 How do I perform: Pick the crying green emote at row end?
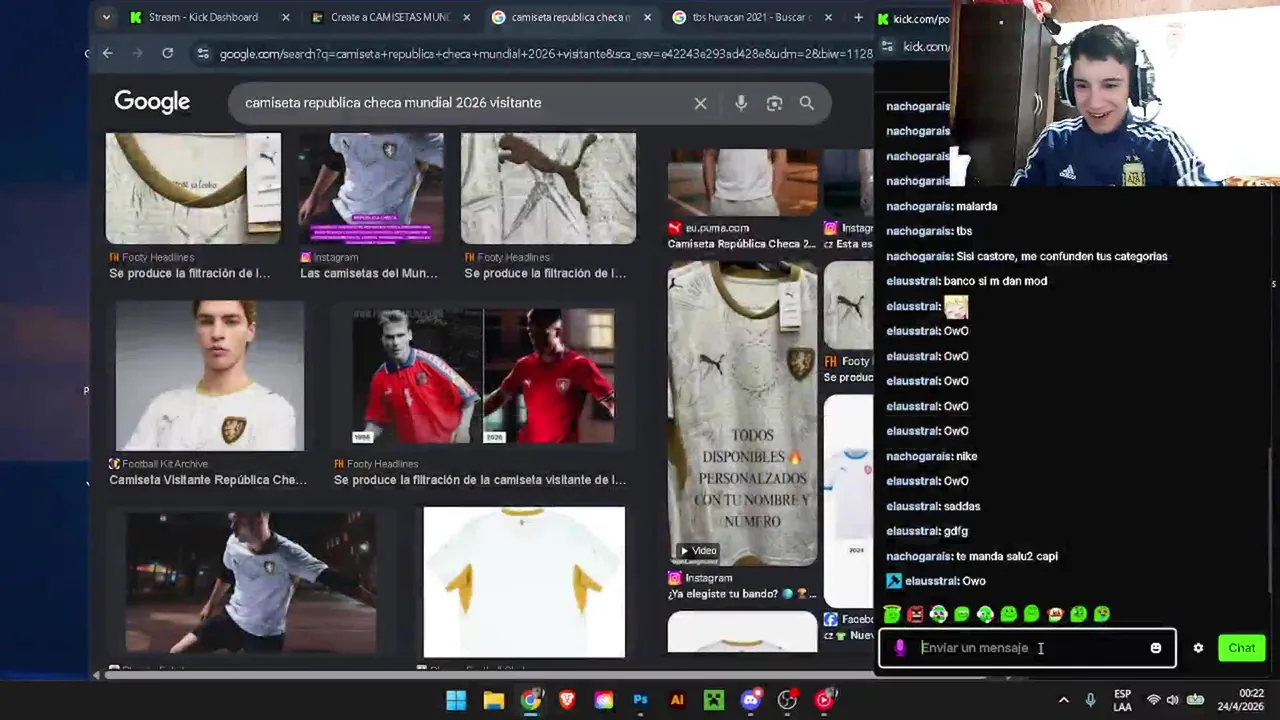point(1101,614)
